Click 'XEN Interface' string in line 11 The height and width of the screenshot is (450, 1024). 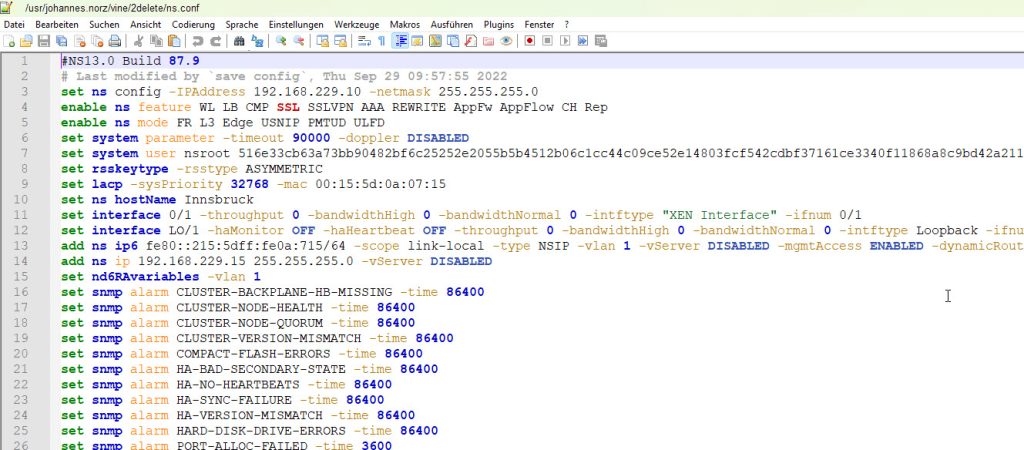tap(719, 216)
